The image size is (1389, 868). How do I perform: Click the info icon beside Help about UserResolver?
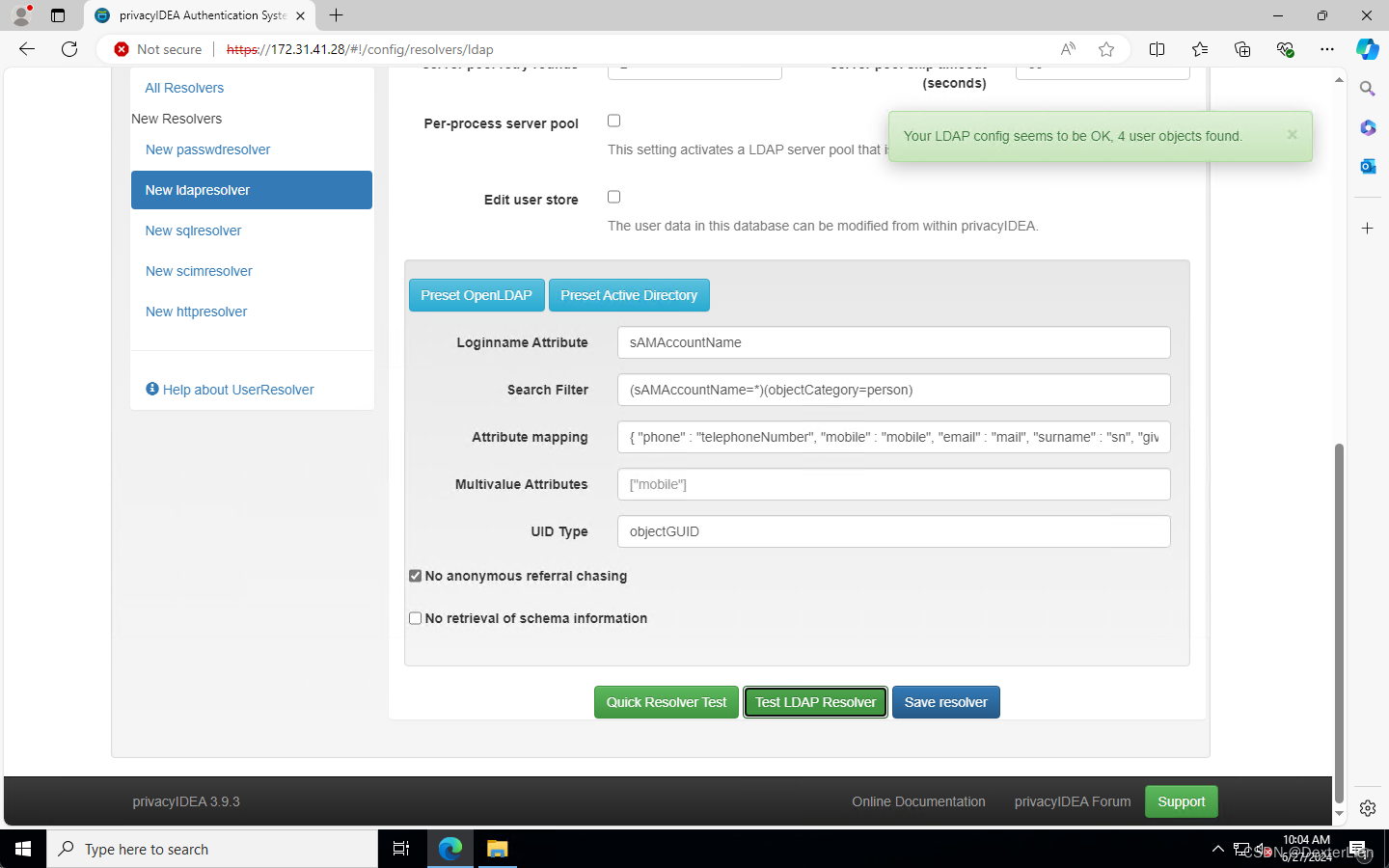152,389
